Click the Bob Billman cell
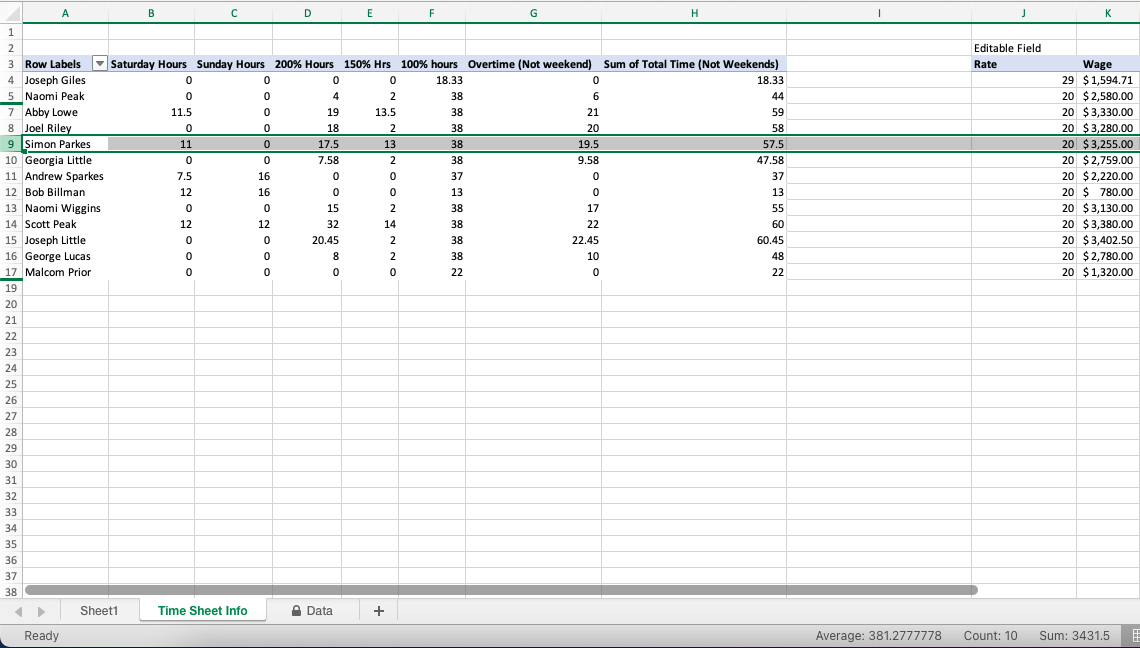 [65, 192]
